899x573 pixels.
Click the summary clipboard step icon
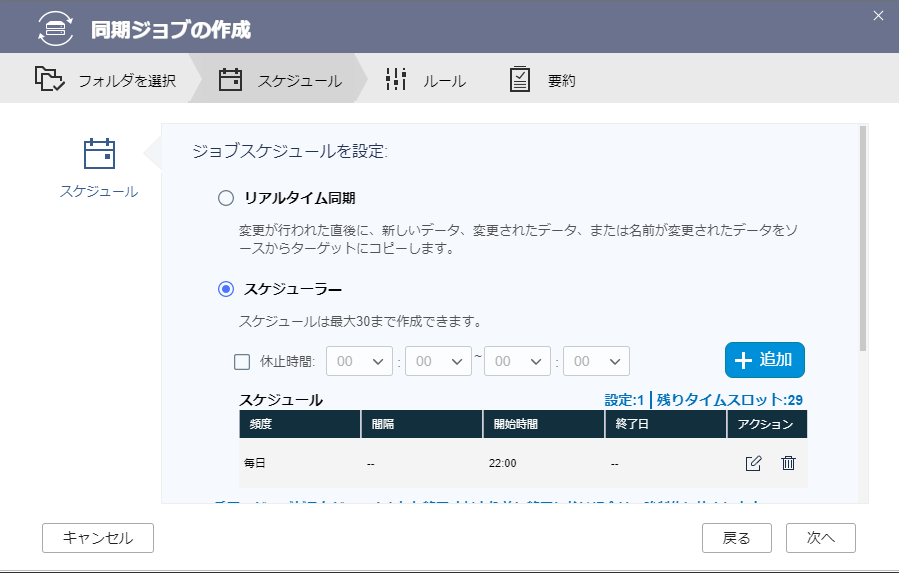pos(520,80)
